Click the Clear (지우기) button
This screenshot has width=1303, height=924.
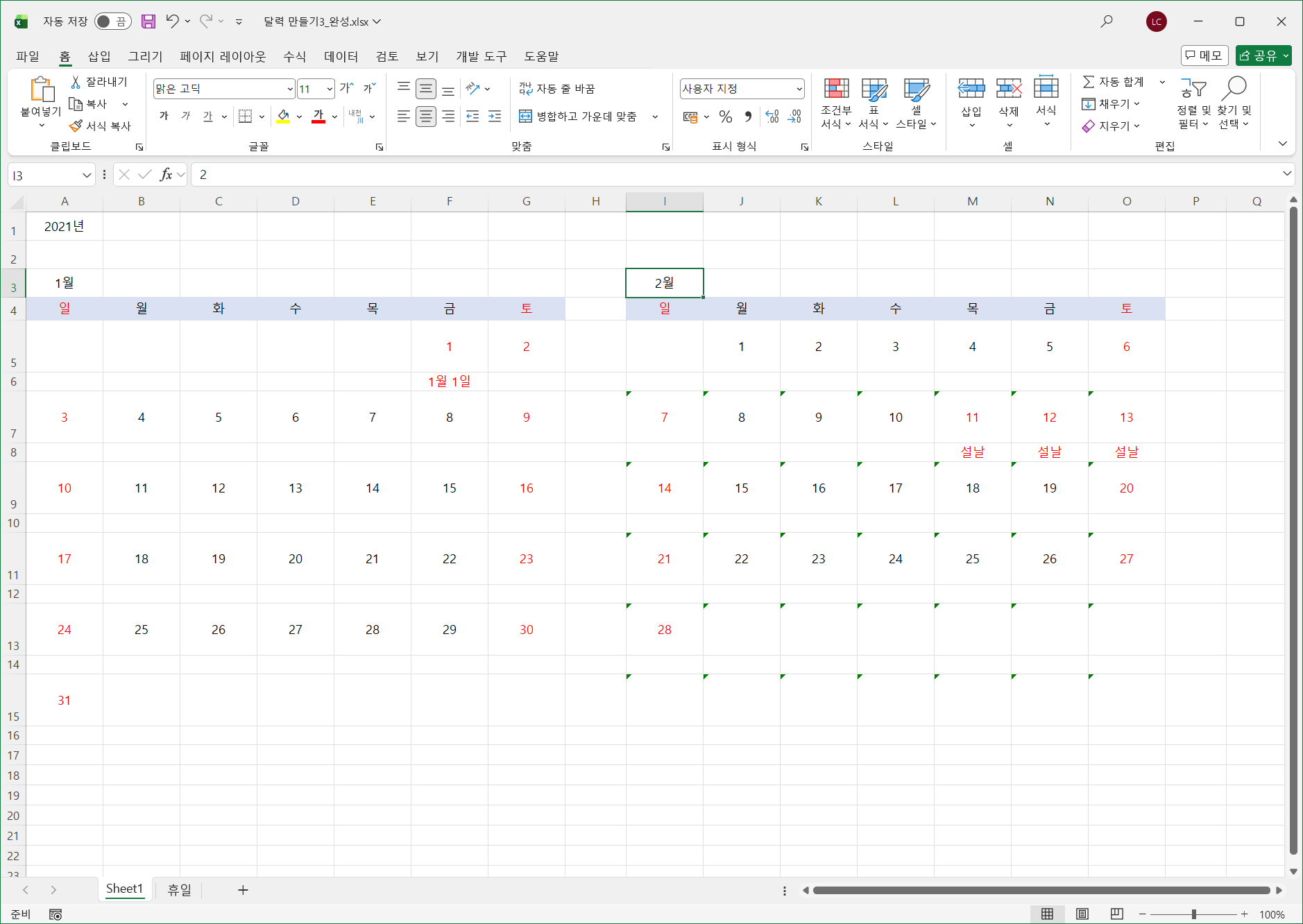pyautogui.click(x=1111, y=126)
